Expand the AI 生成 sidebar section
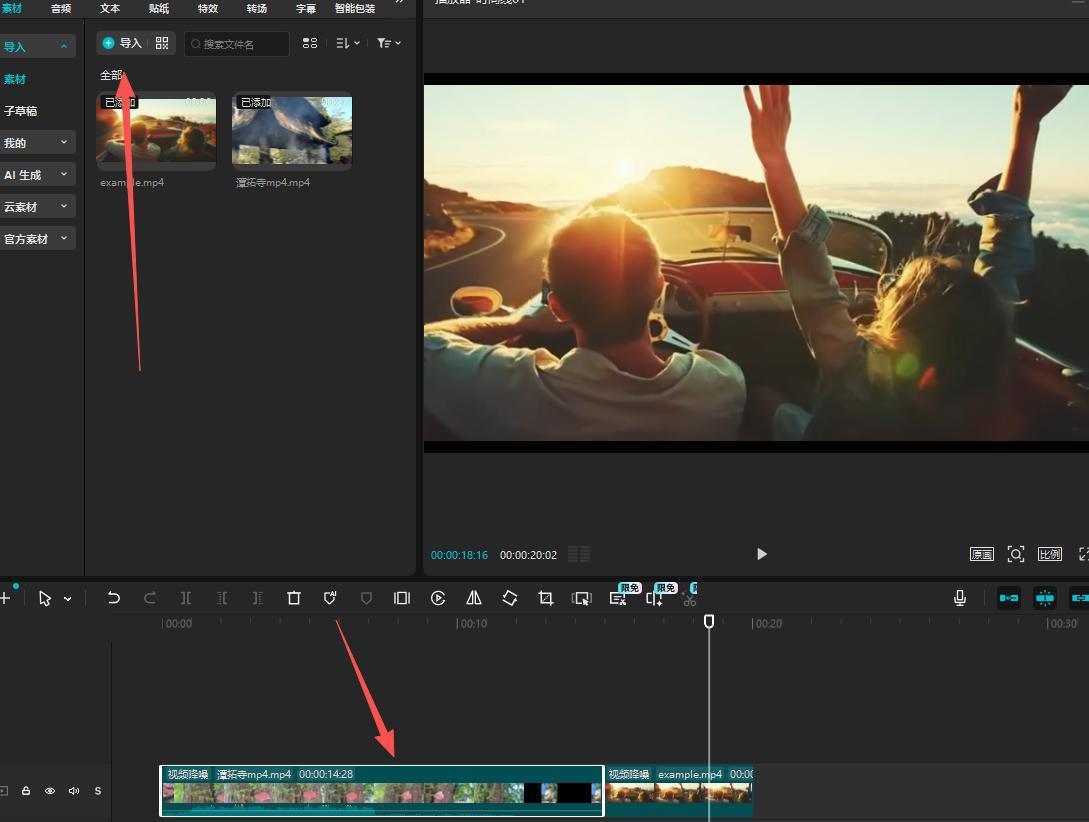This screenshot has height=822, width=1089. (x=37, y=175)
